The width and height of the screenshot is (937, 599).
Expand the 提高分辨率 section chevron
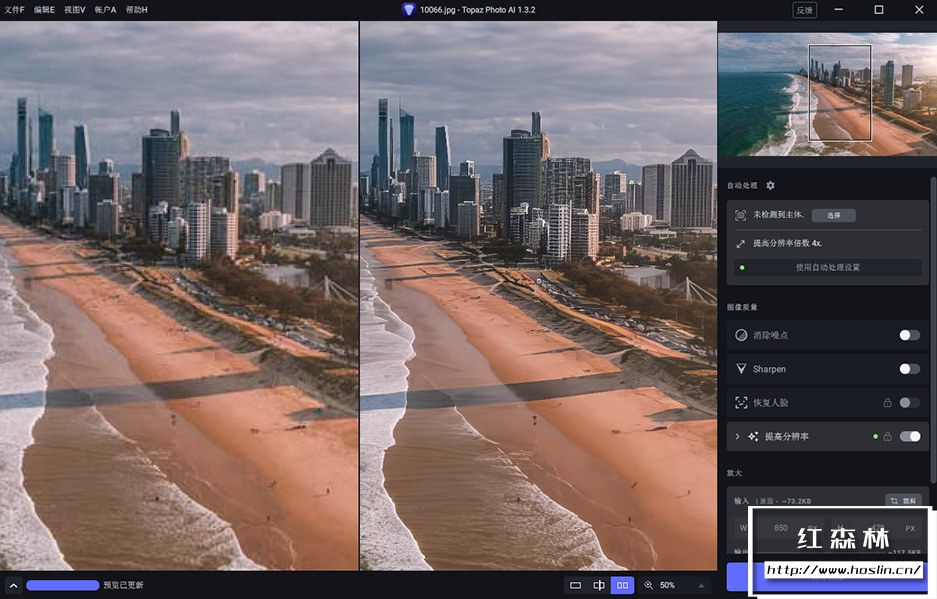point(738,437)
